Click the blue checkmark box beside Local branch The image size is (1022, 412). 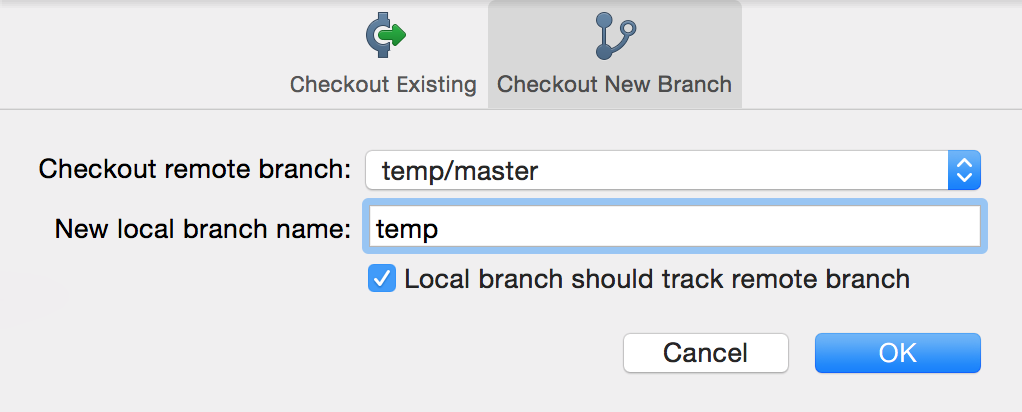(x=382, y=279)
